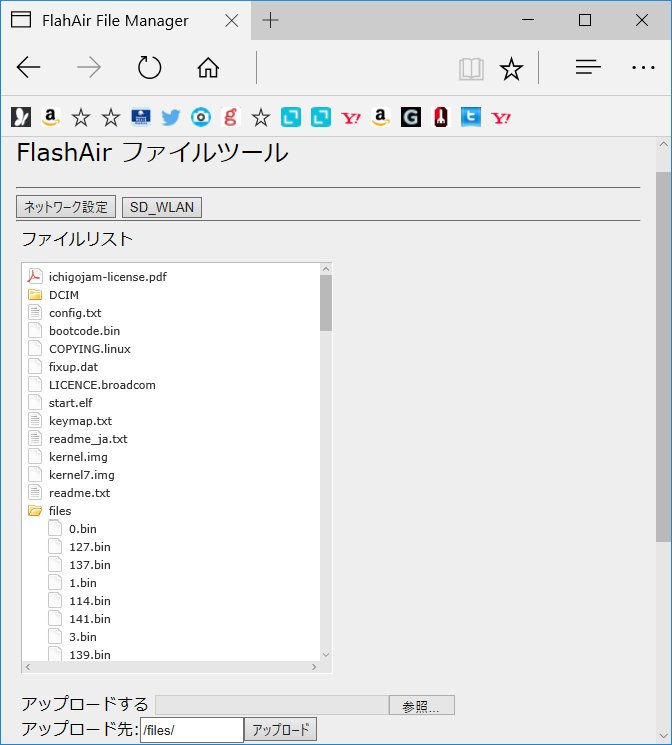Open the red rocket bookmark icon

[441, 117]
